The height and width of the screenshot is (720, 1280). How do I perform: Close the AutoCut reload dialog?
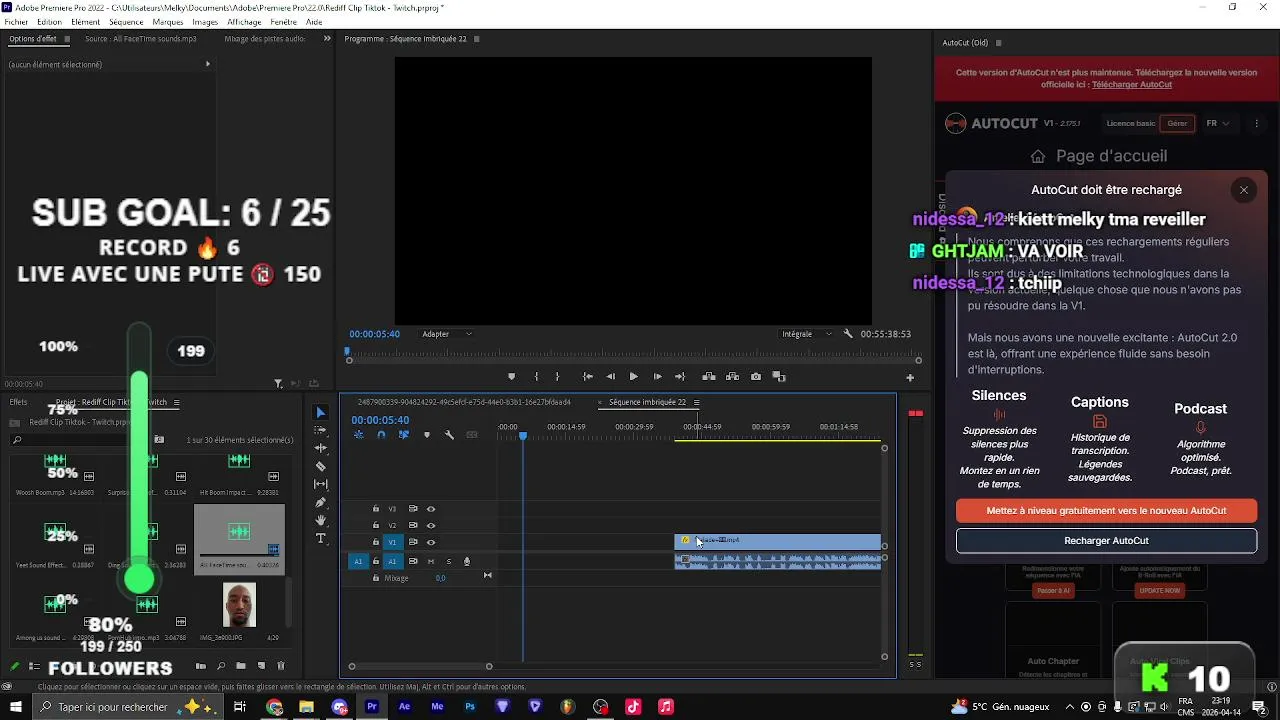[1244, 190]
